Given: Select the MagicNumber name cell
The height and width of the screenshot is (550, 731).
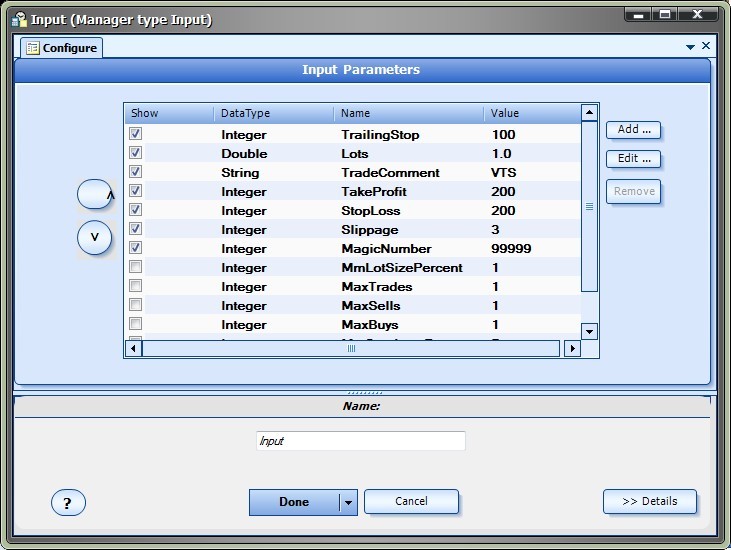Looking at the screenshot, I should (x=386, y=249).
